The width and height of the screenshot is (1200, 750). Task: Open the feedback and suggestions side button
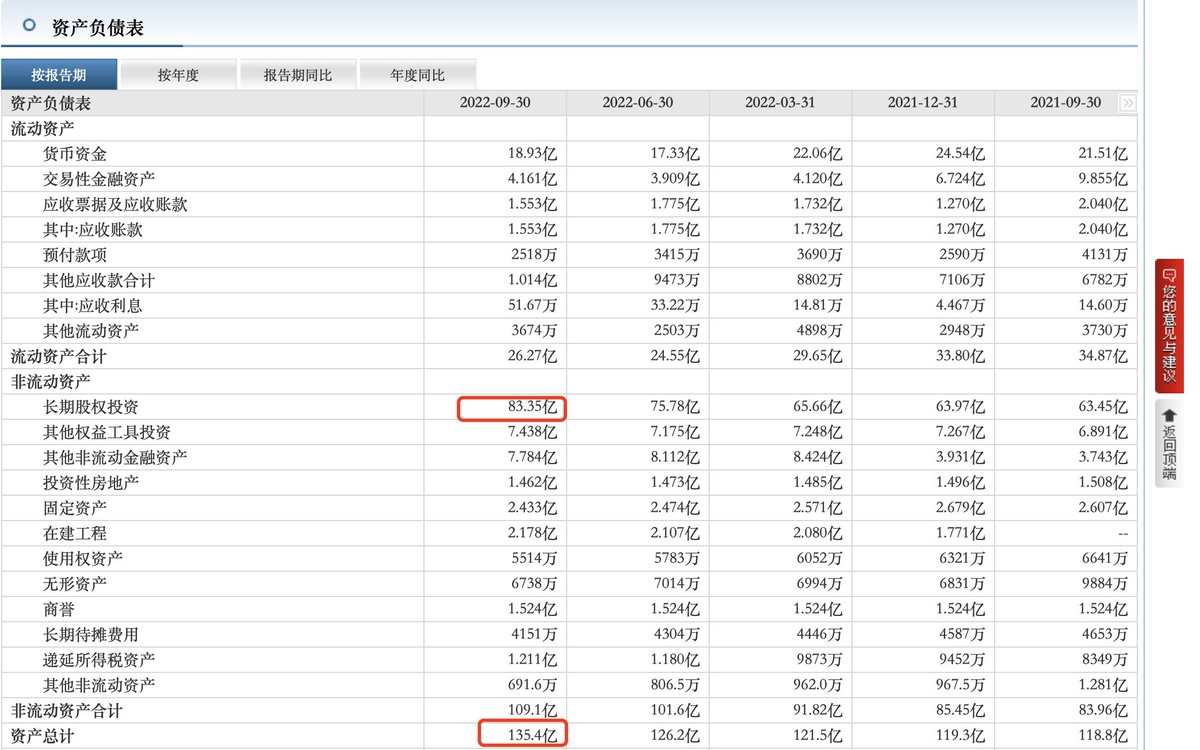pos(1169,325)
